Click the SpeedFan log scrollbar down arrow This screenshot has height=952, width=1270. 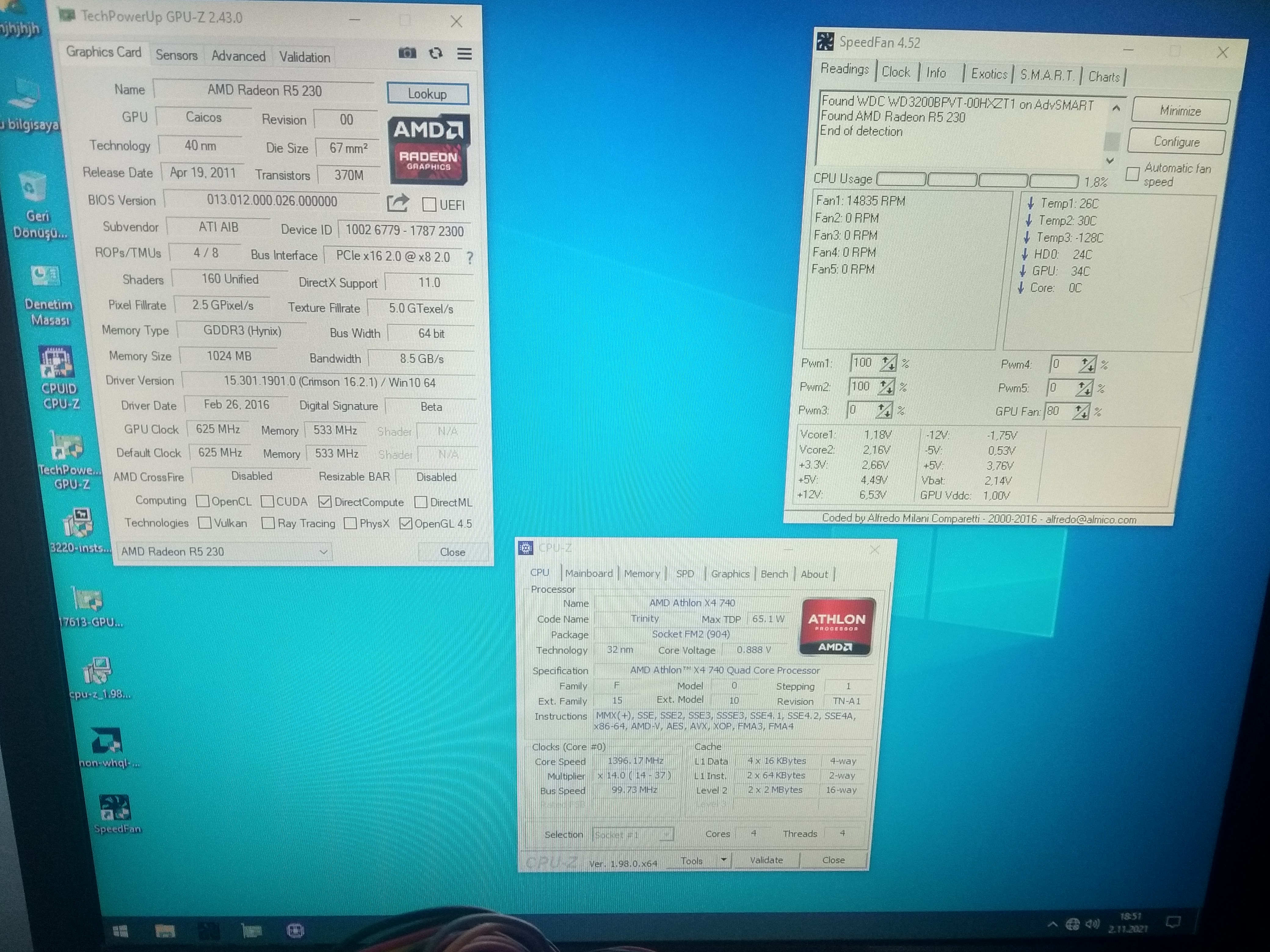click(x=1110, y=161)
